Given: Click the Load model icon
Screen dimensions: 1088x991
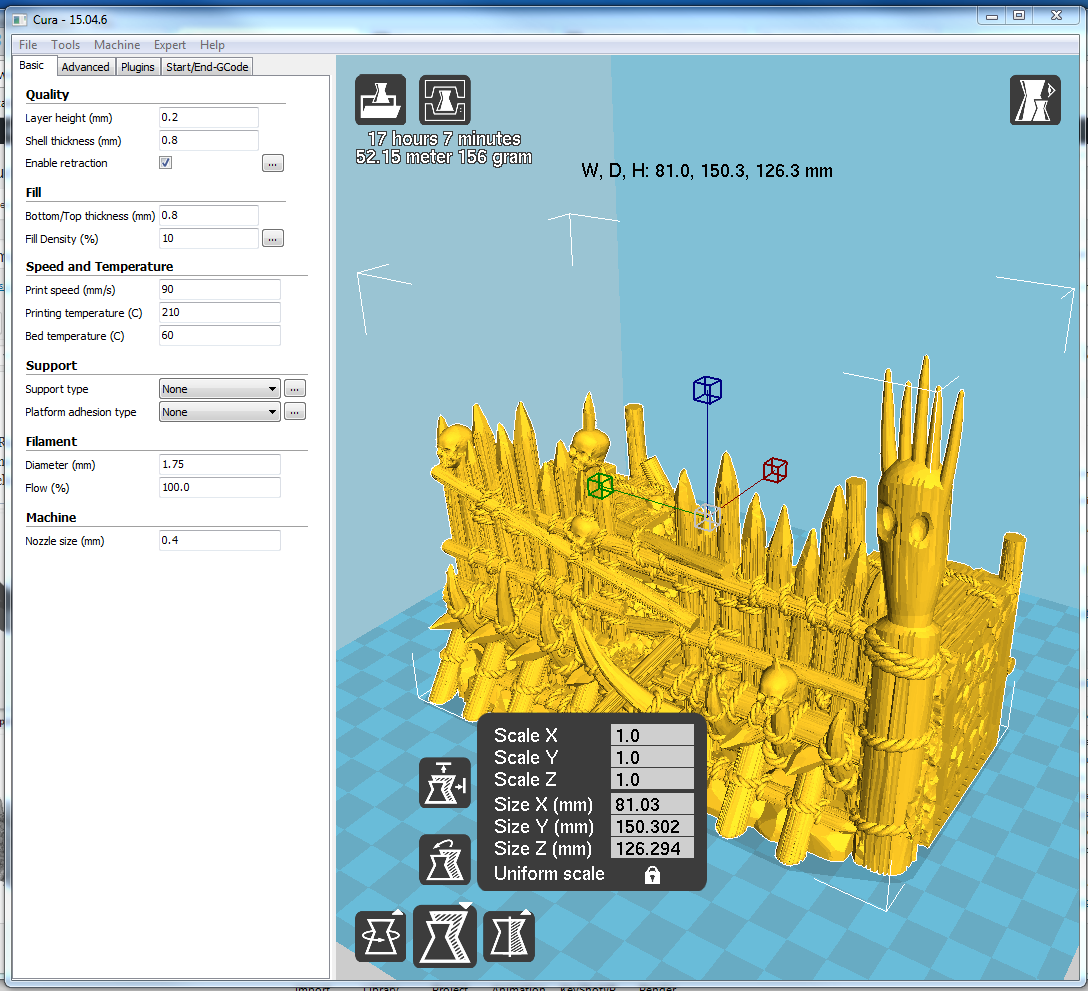Looking at the screenshot, I should coord(380,99).
